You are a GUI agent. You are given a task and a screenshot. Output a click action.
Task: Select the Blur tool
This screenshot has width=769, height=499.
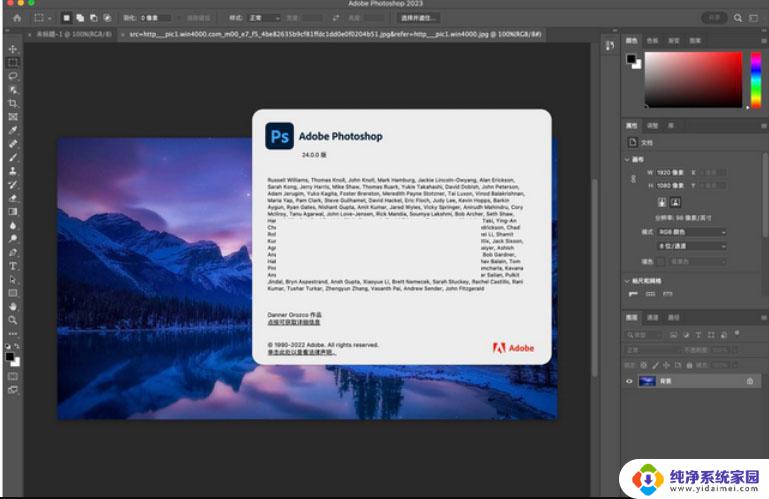13,225
